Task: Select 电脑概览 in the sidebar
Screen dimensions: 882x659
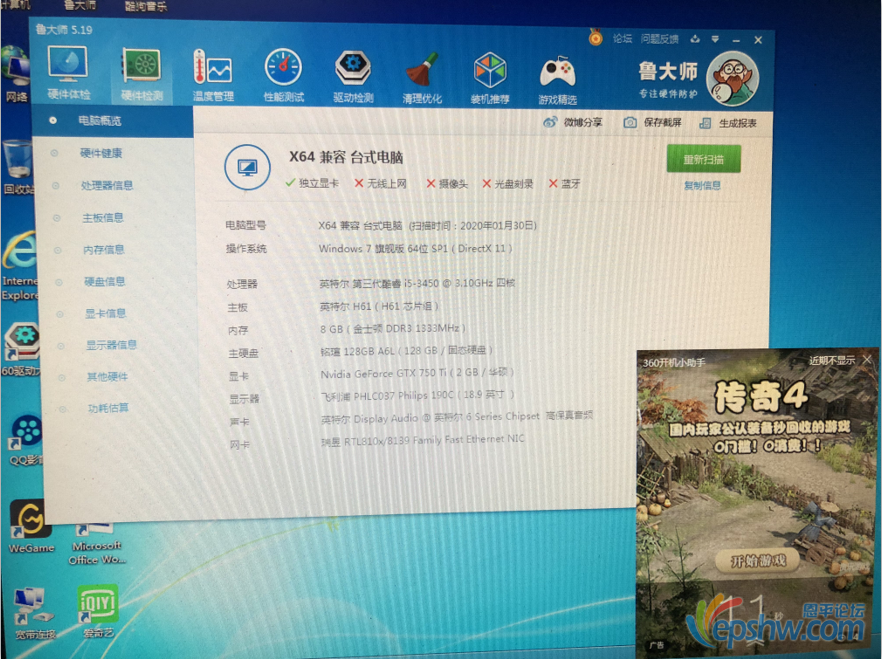Action: click(x=112, y=120)
